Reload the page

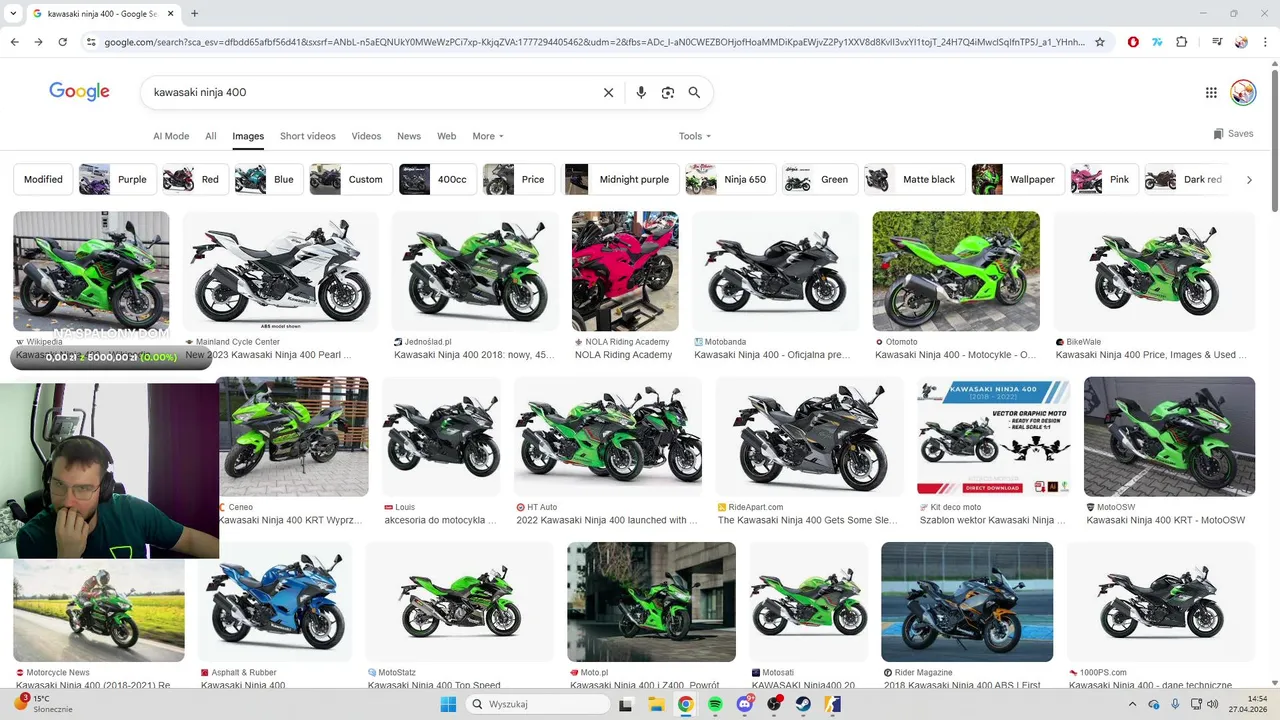pos(62,42)
